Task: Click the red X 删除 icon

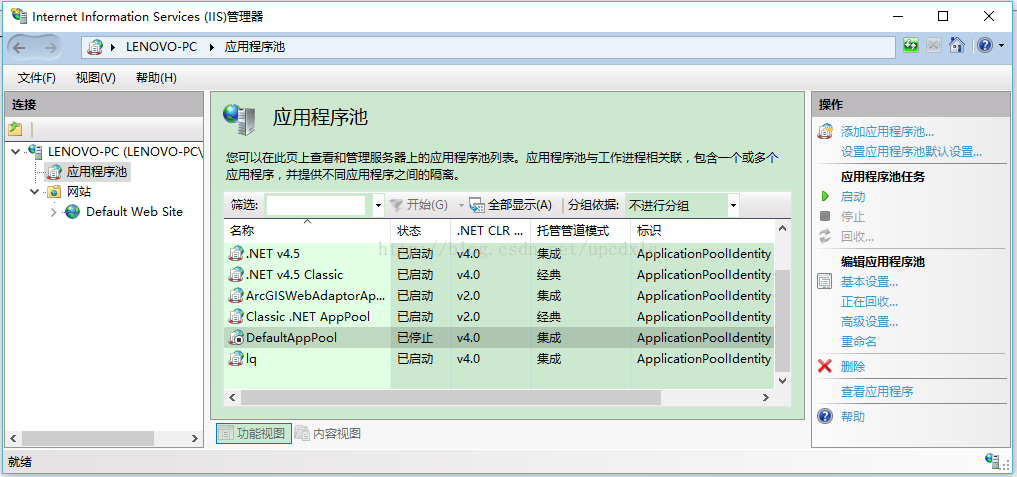Action: click(x=825, y=366)
